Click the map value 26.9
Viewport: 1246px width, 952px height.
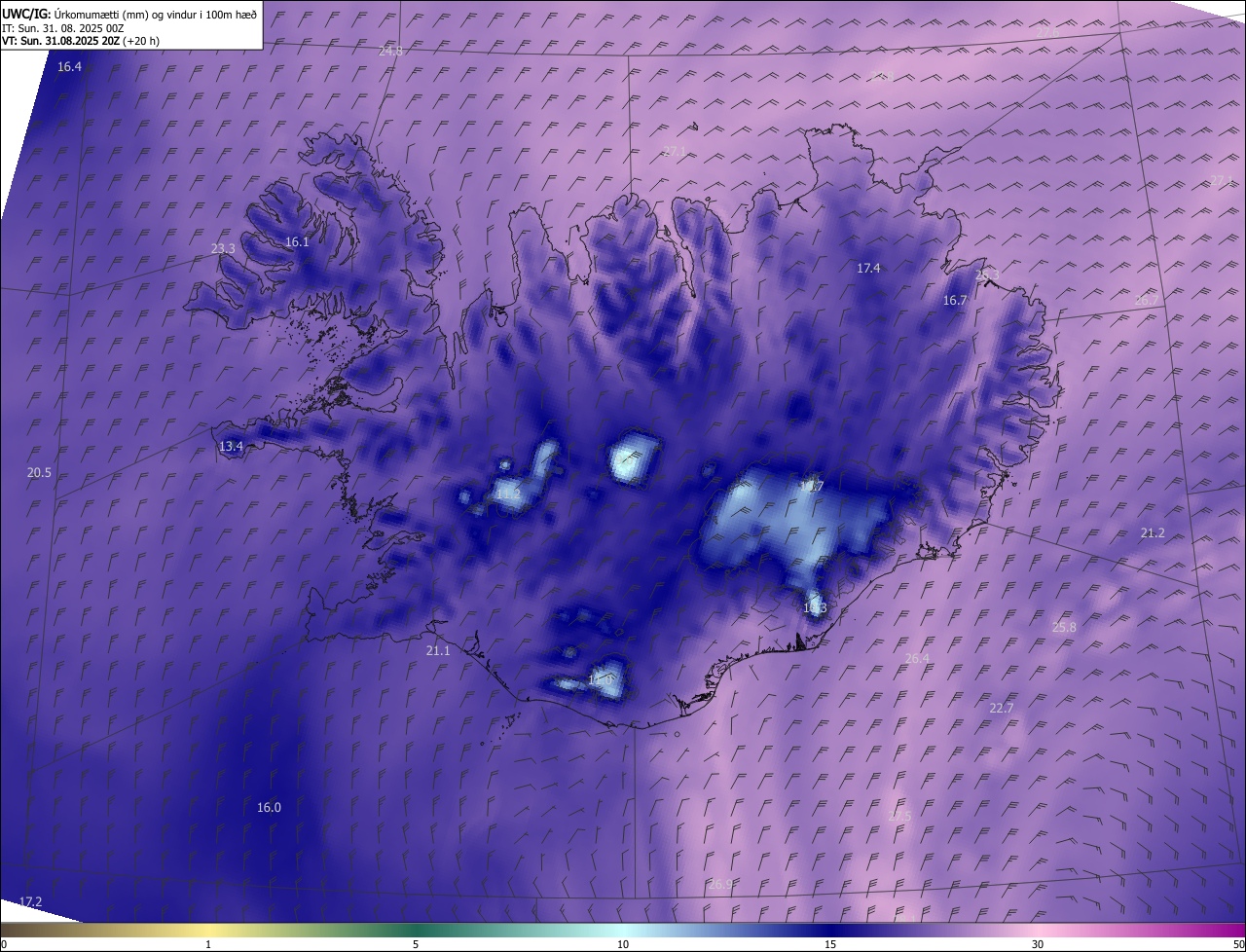[x=719, y=885]
